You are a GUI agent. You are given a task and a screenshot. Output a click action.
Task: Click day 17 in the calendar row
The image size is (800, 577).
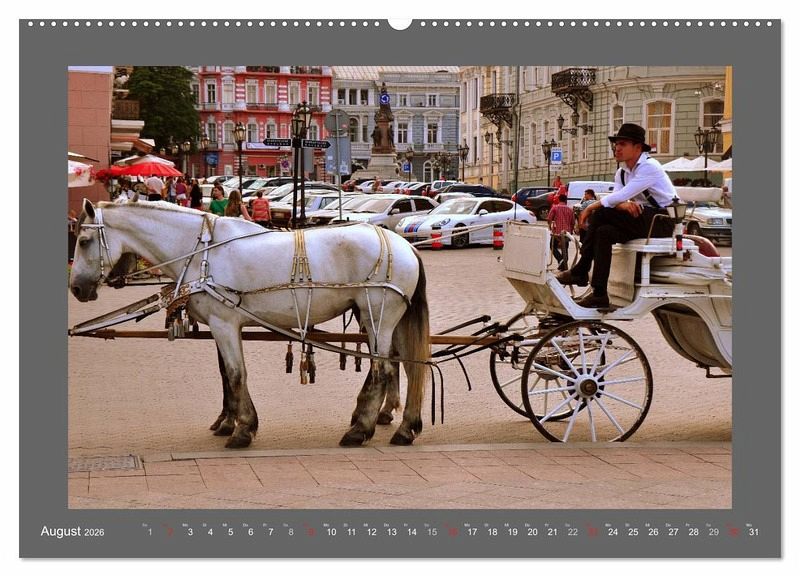coord(471,532)
